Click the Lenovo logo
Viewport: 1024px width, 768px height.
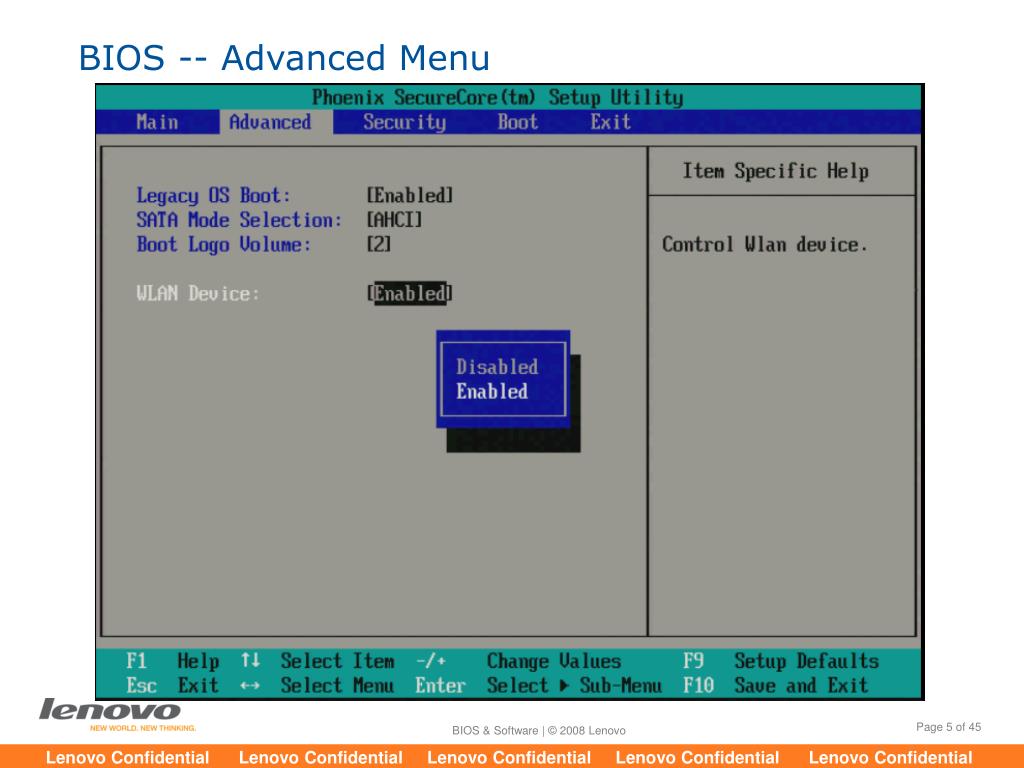[110, 709]
